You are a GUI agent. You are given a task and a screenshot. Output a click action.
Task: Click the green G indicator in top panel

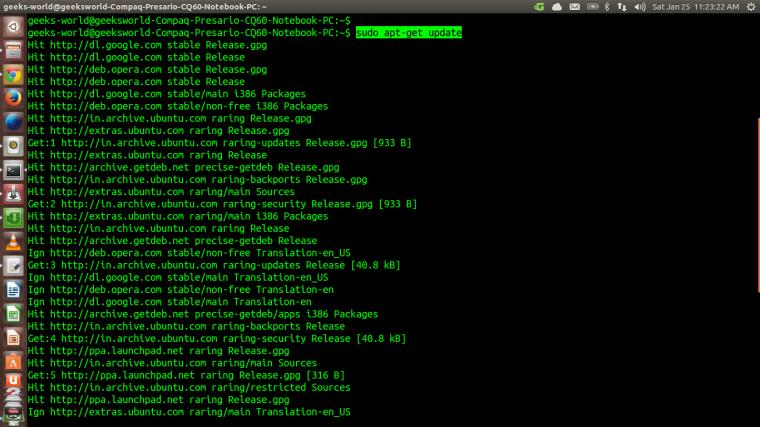539,7
